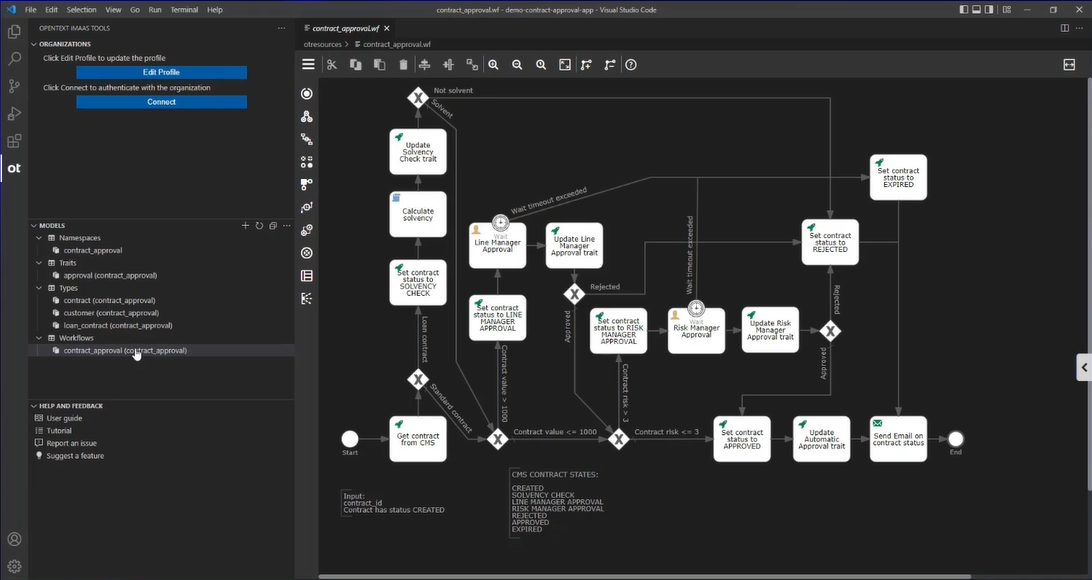Select the Calculate solvency workflow node

[418, 214]
